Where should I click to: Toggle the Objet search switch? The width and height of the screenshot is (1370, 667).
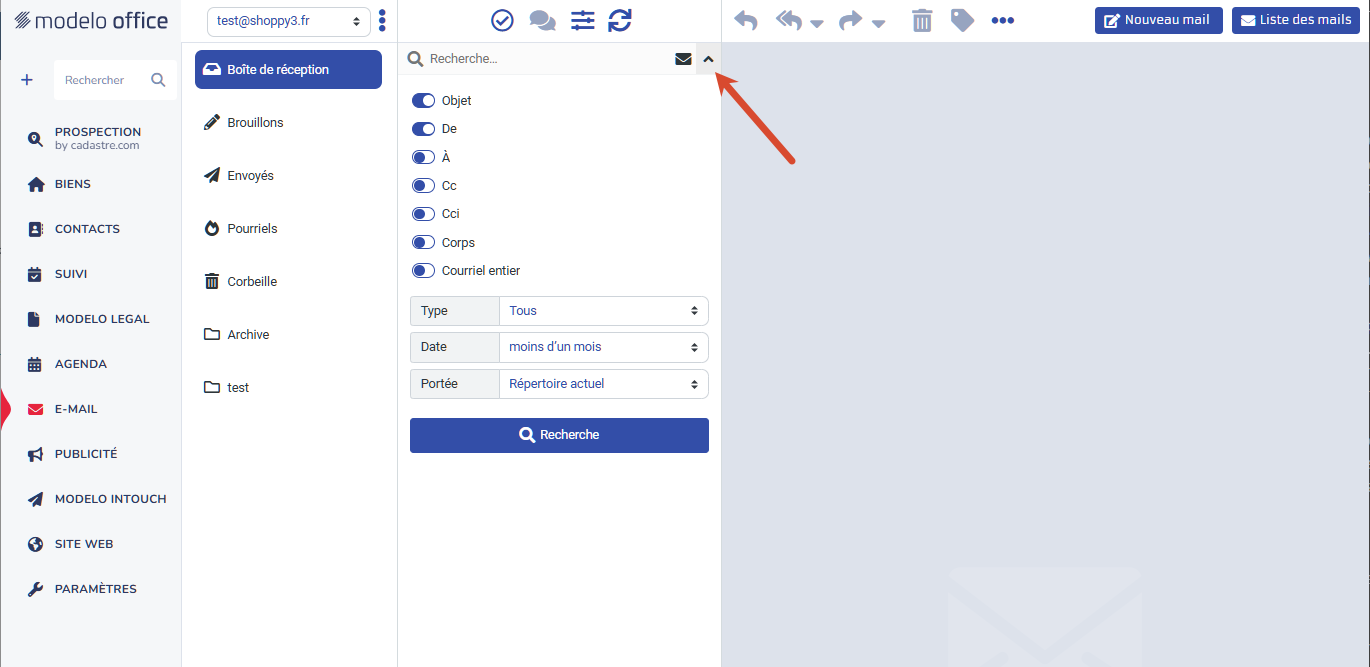tap(424, 101)
